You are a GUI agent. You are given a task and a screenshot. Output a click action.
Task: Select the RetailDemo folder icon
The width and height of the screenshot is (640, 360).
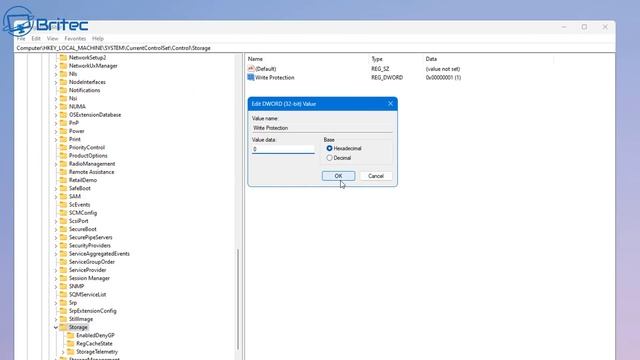(63, 180)
